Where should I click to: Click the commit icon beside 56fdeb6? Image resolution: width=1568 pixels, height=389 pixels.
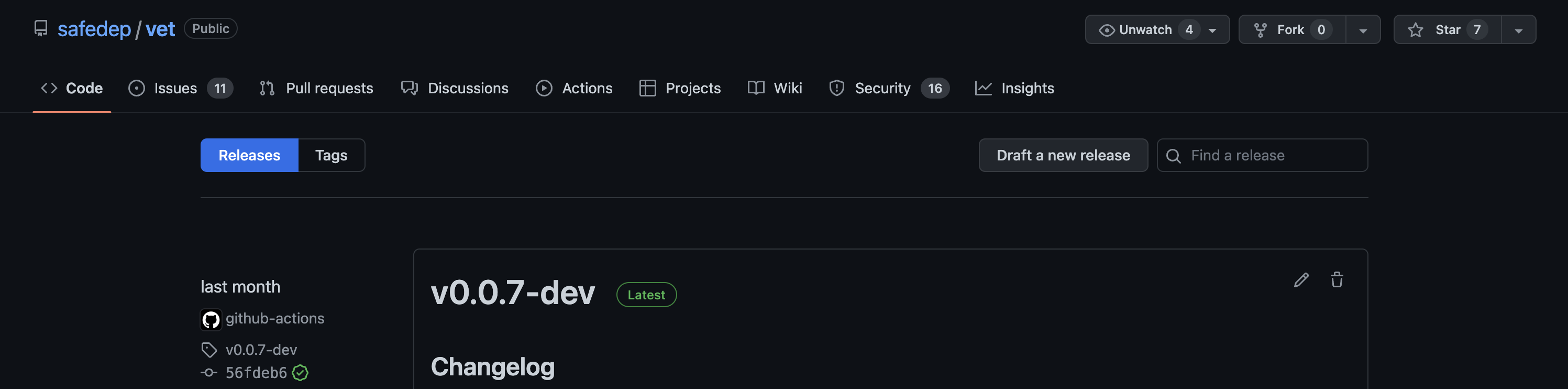tap(209, 373)
